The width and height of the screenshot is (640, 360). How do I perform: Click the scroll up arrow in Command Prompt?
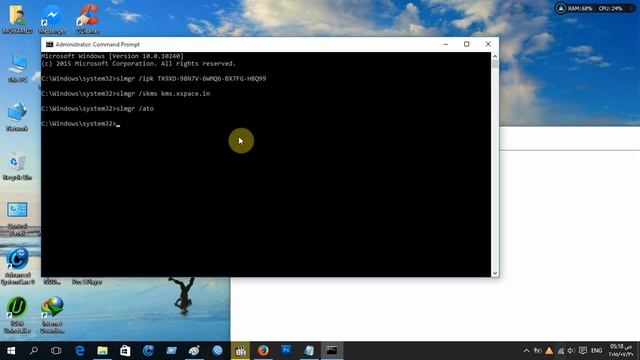coord(495,56)
